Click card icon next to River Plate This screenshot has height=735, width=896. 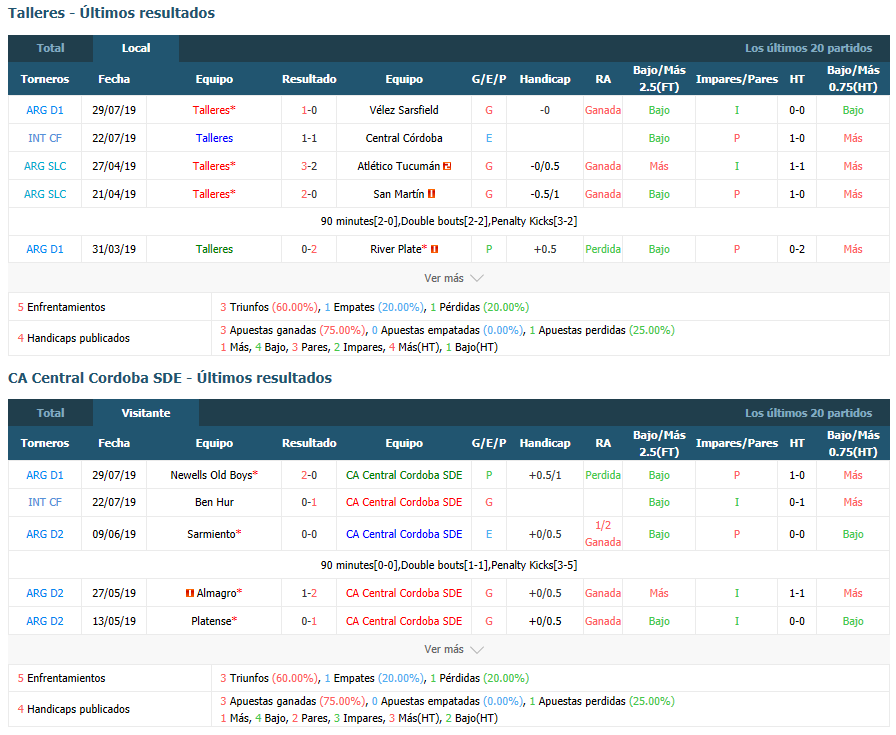pyautogui.click(x=434, y=249)
